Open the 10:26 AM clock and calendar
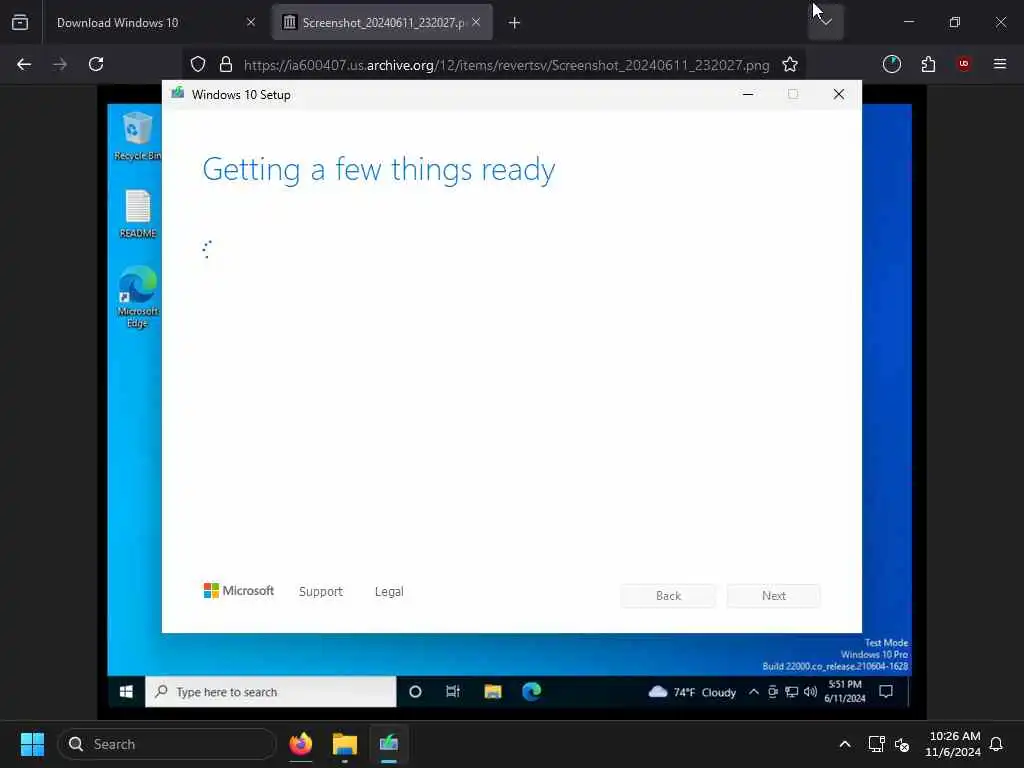This screenshot has height=768, width=1024. (953, 744)
